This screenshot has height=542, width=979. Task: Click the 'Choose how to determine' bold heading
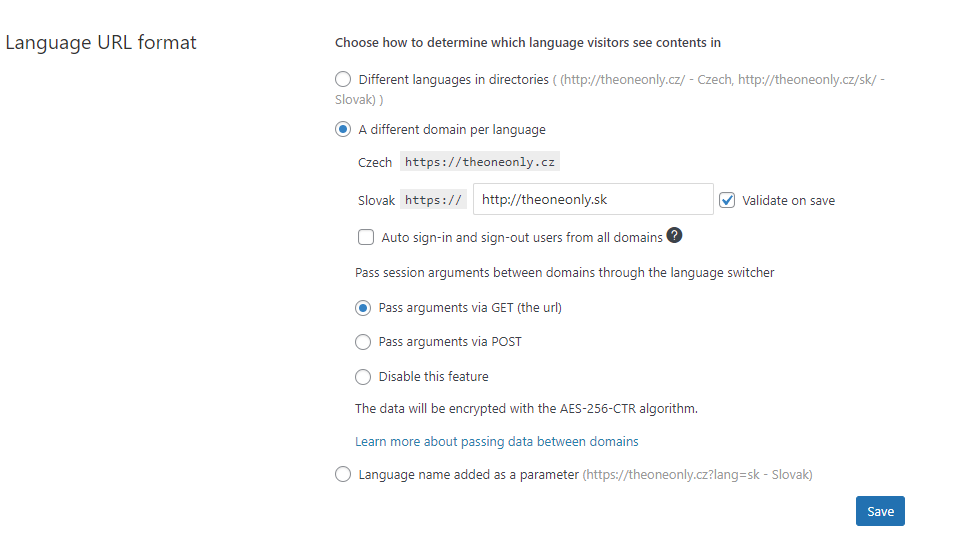[528, 42]
